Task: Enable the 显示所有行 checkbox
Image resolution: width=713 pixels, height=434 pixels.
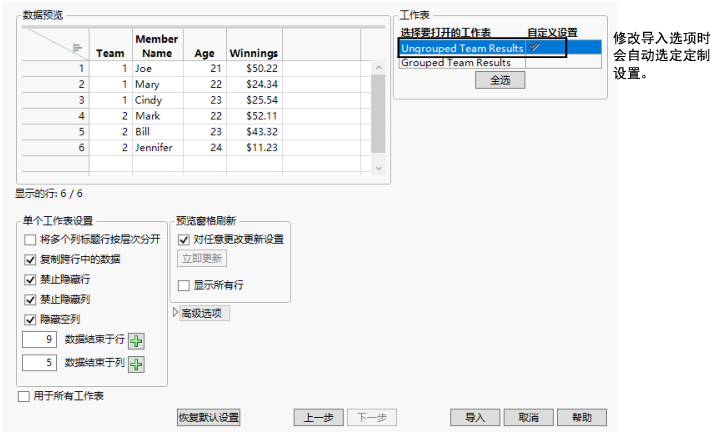Action: click(x=184, y=286)
